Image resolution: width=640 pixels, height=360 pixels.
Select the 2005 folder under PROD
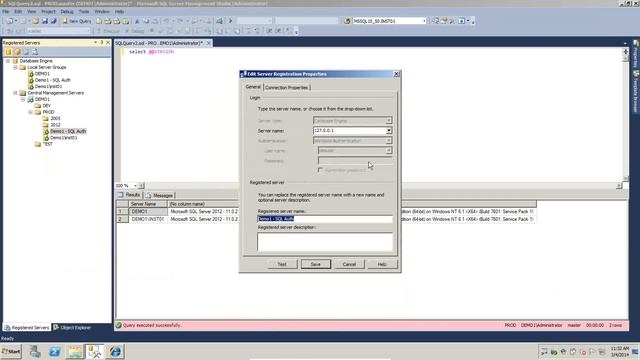click(55, 118)
